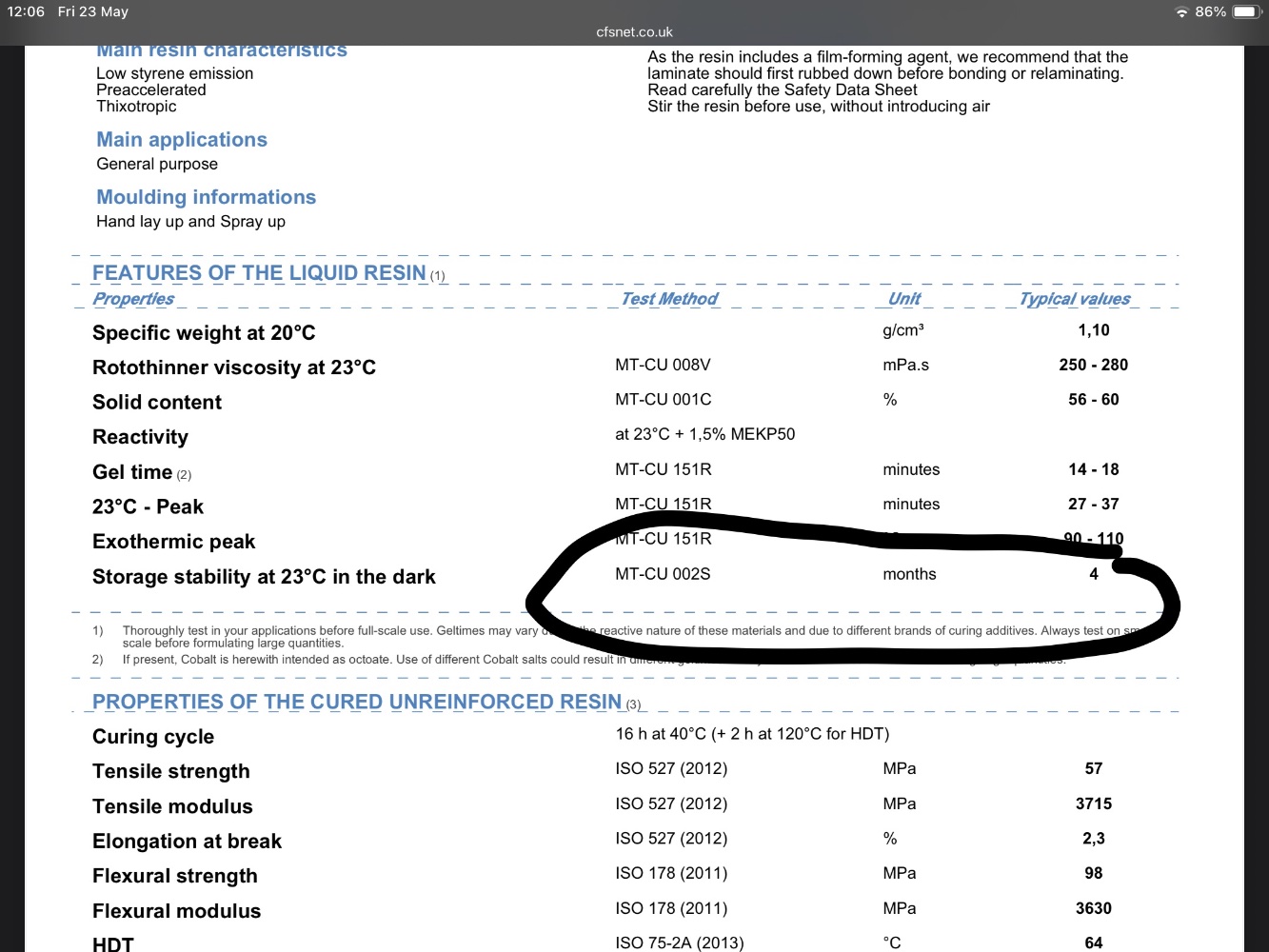1269x952 pixels.
Task: Tap the battery icon in status bar
Action: point(1246,12)
